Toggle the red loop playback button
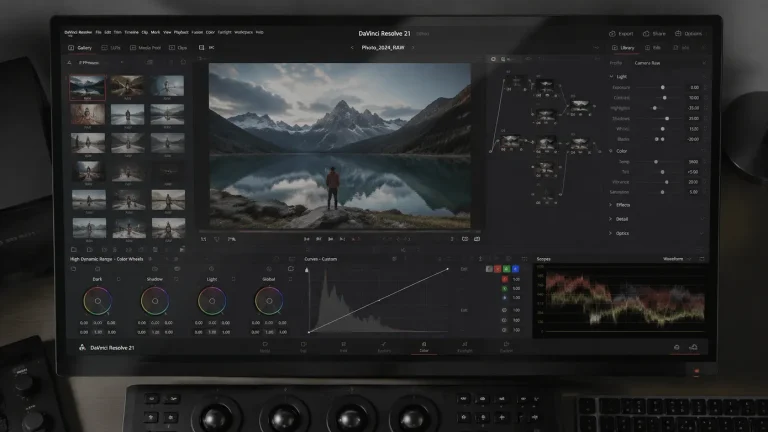This screenshot has width=768, height=432. [356, 239]
